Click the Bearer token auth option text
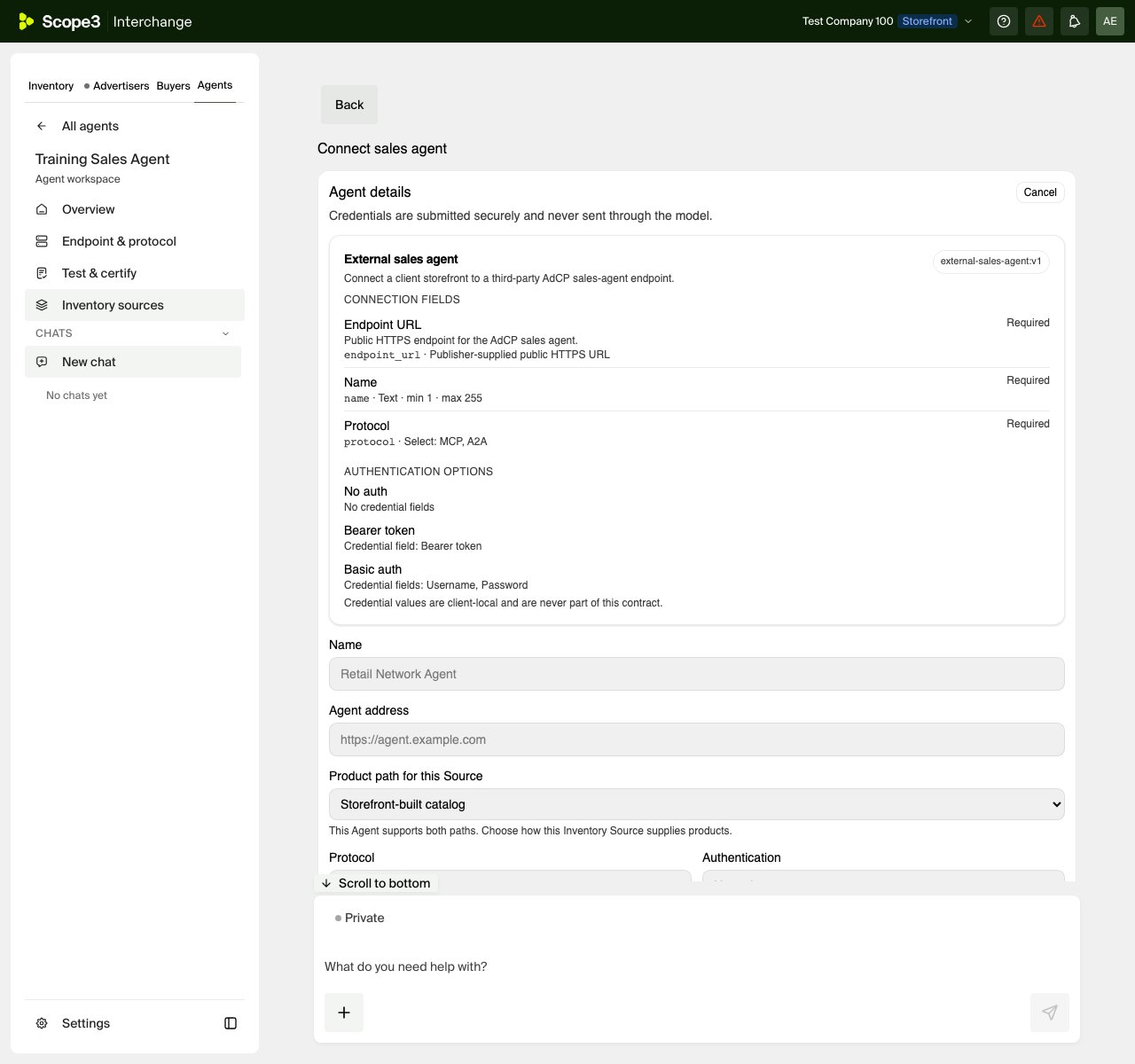The height and width of the screenshot is (1064, 1135). [x=380, y=530]
